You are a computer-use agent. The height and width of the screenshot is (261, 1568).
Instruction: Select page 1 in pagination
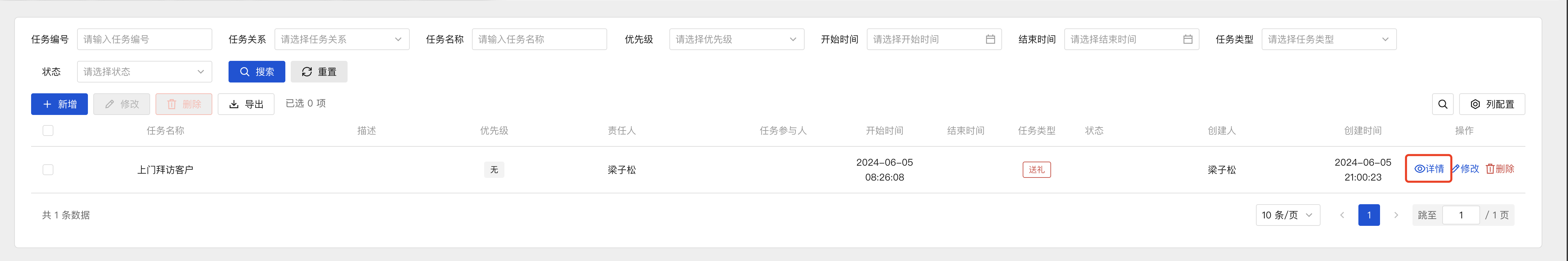1368,215
